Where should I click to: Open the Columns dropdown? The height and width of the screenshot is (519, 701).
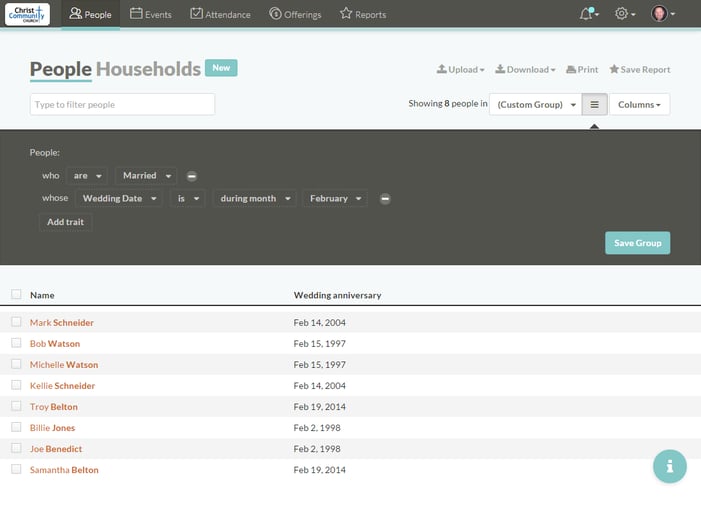[x=639, y=104]
